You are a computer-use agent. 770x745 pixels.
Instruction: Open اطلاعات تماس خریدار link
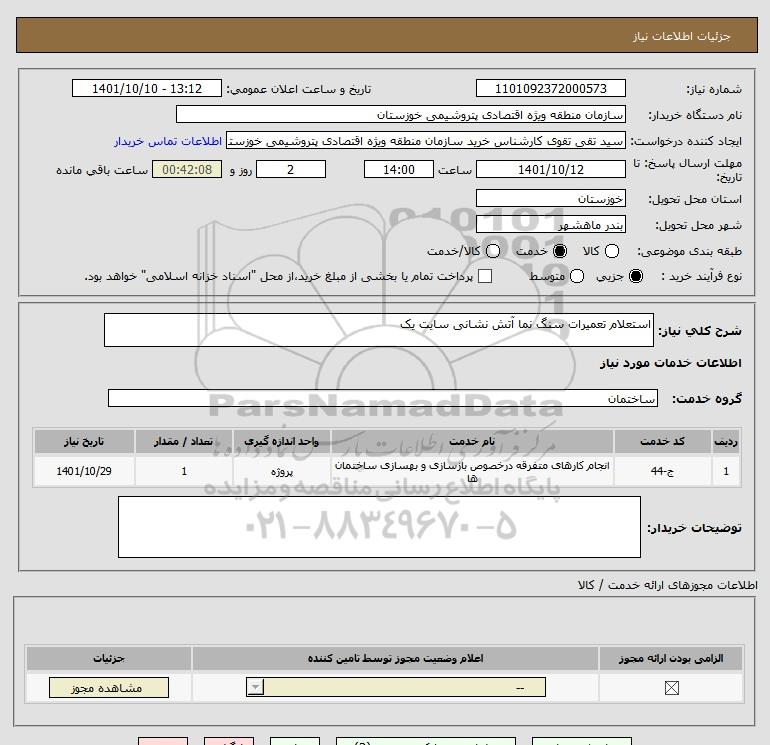point(168,141)
